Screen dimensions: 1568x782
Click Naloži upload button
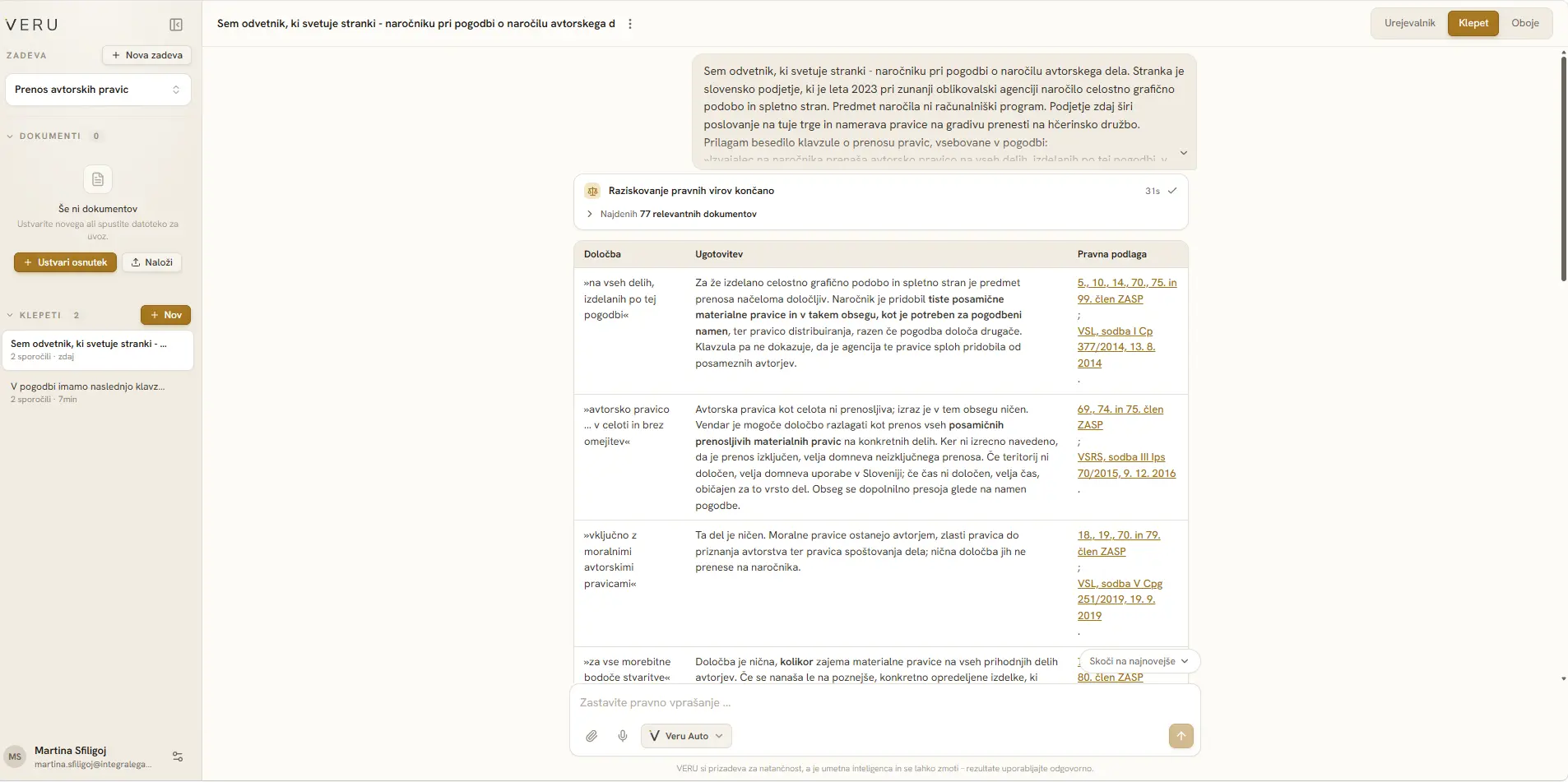(x=152, y=262)
